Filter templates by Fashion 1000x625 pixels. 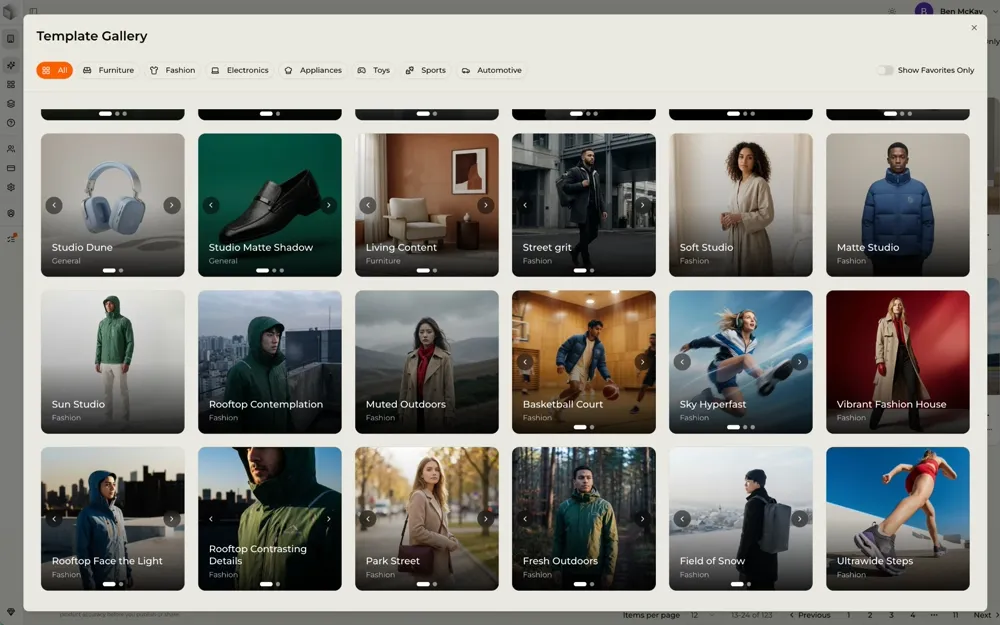click(x=172, y=70)
